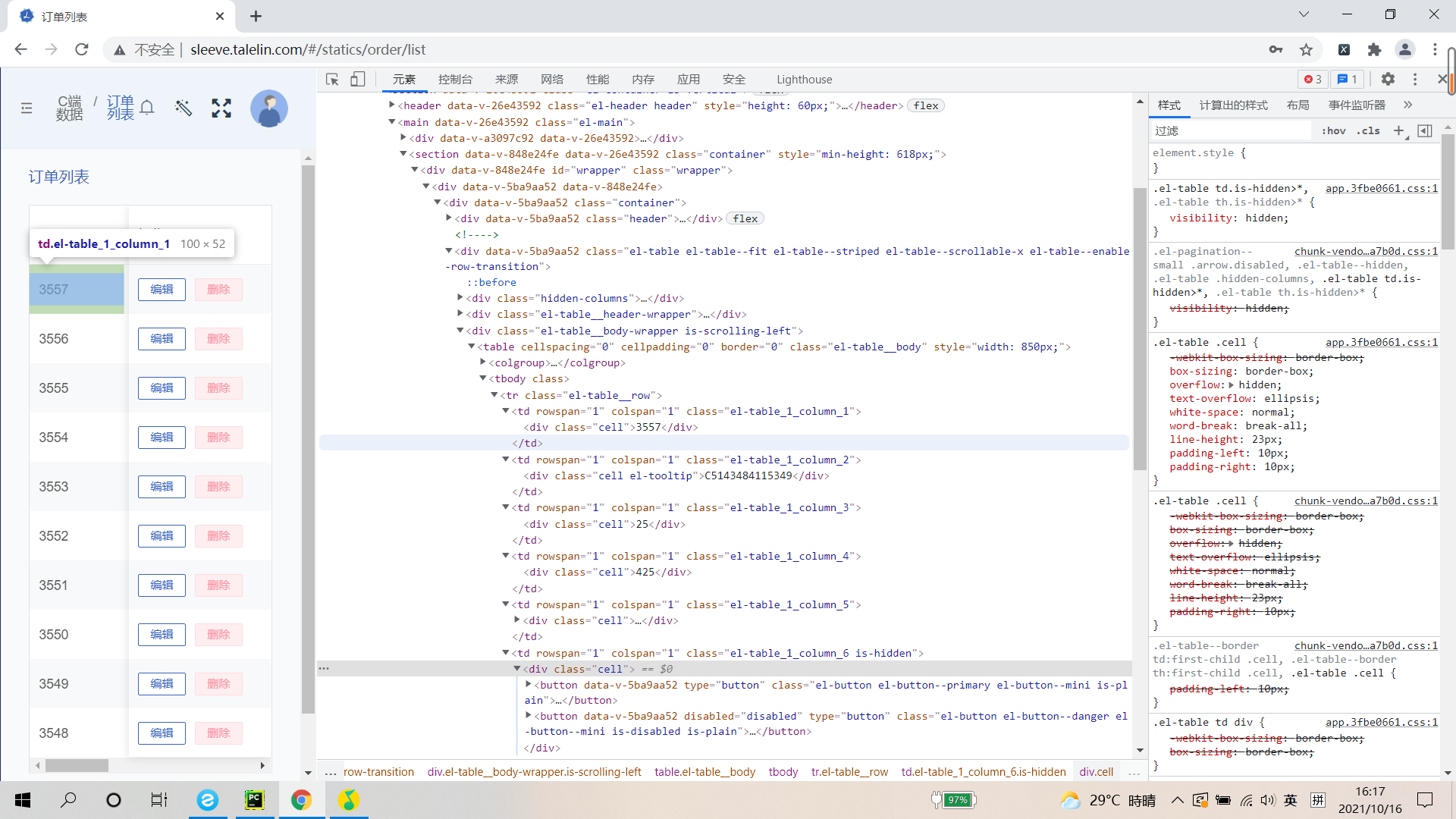Click the red errors counter badge
This screenshot has height=819, width=1456.
pyautogui.click(x=1313, y=79)
